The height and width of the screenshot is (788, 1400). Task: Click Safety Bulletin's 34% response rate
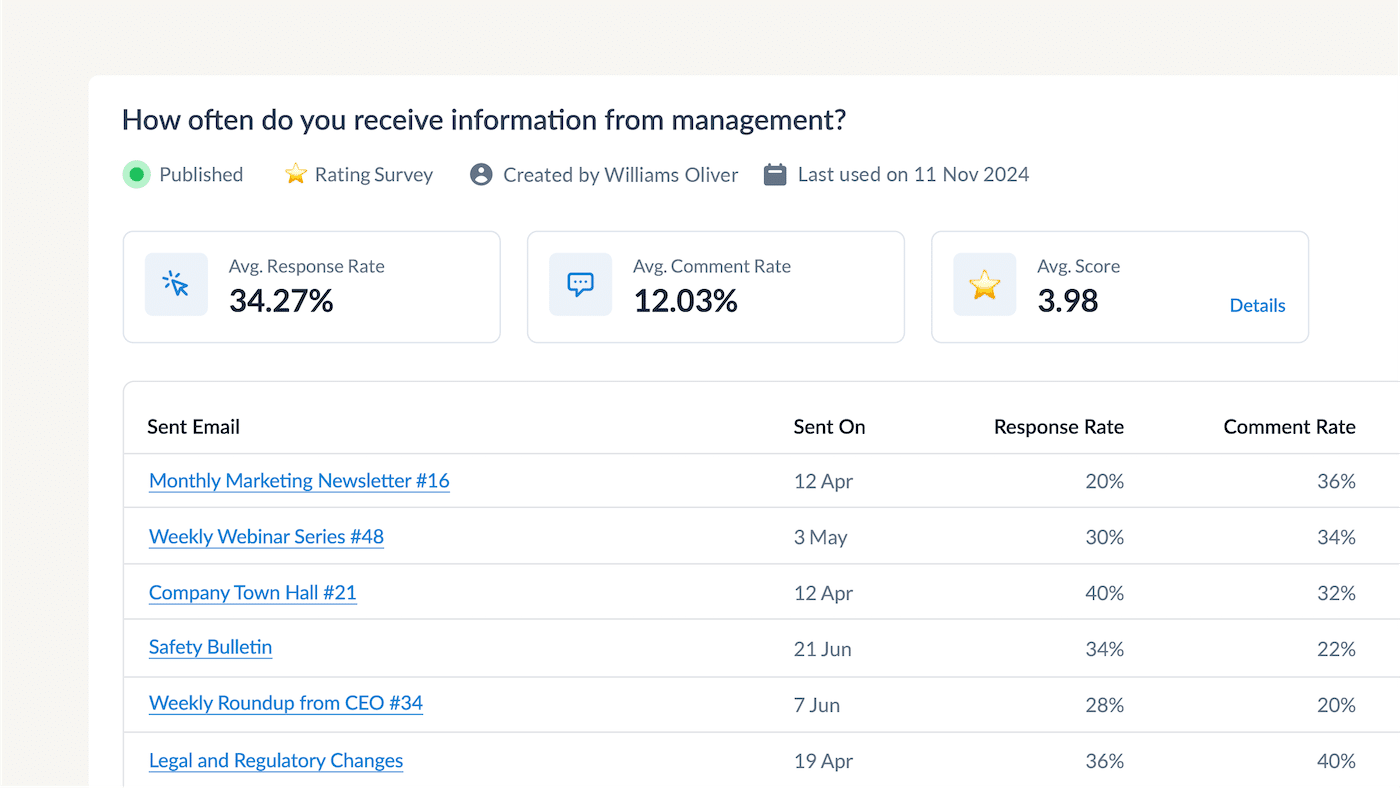(x=1104, y=649)
